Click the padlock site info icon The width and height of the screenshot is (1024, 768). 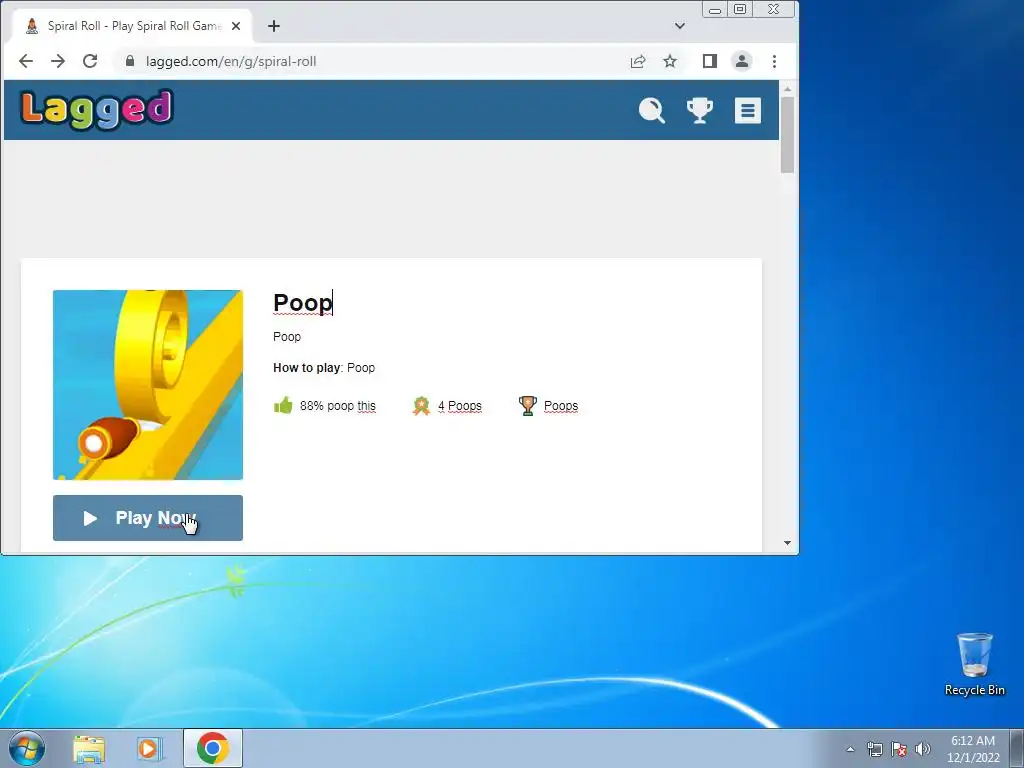pyautogui.click(x=130, y=61)
